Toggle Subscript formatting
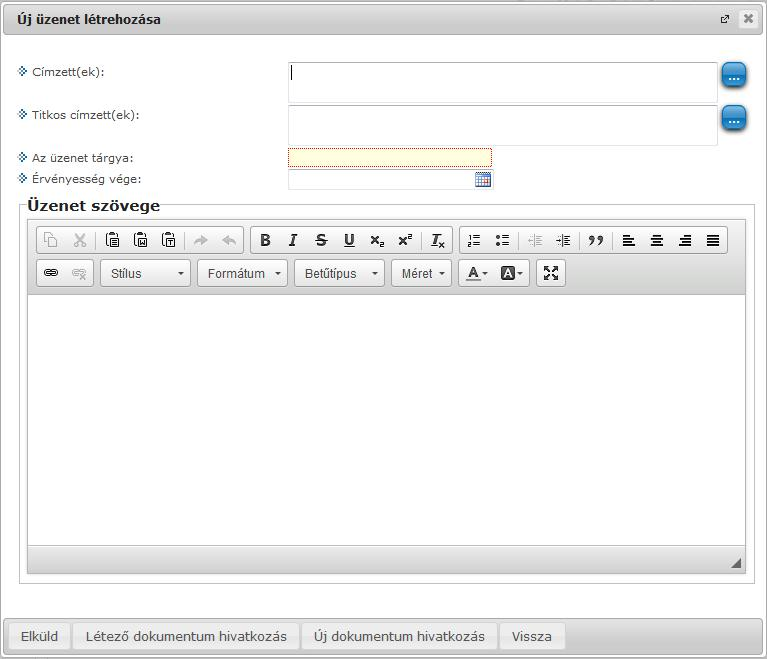The height and width of the screenshot is (659, 767). pos(377,240)
